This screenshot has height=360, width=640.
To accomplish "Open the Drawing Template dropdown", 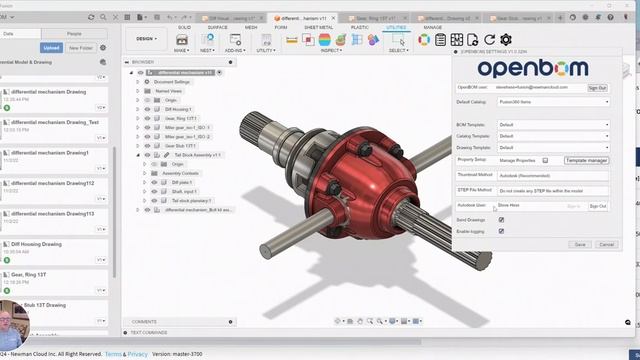I will coord(553,147).
